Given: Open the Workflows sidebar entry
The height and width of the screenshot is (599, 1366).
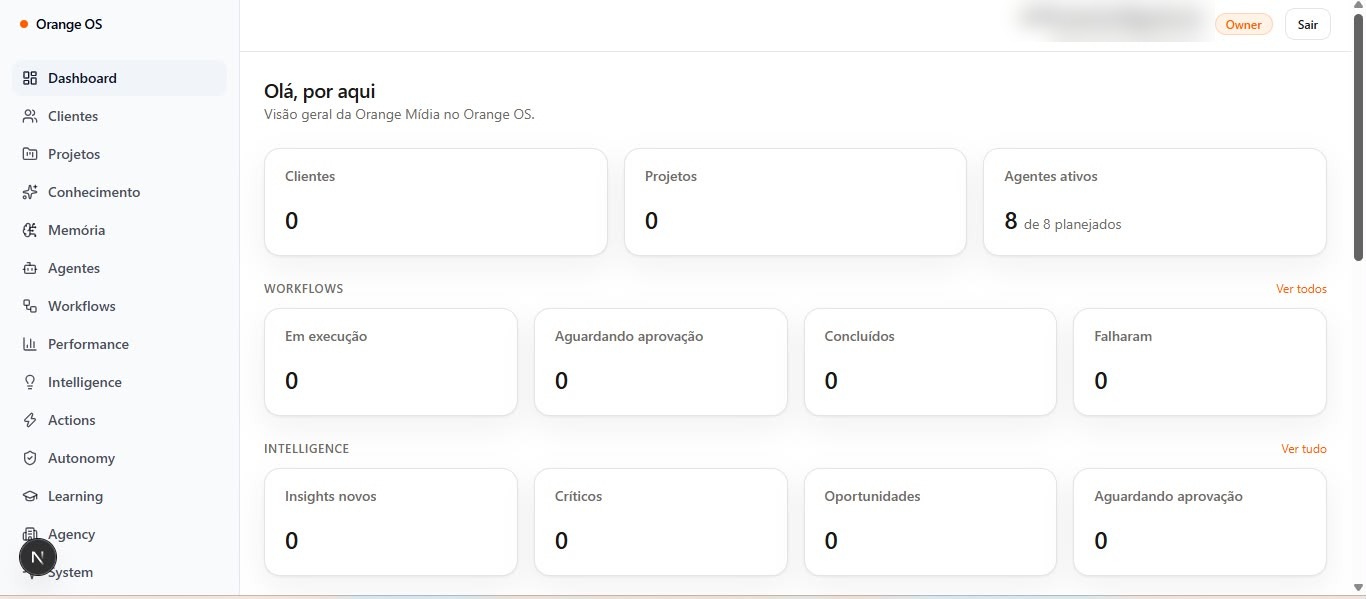Looking at the screenshot, I should click(x=119, y=306).
